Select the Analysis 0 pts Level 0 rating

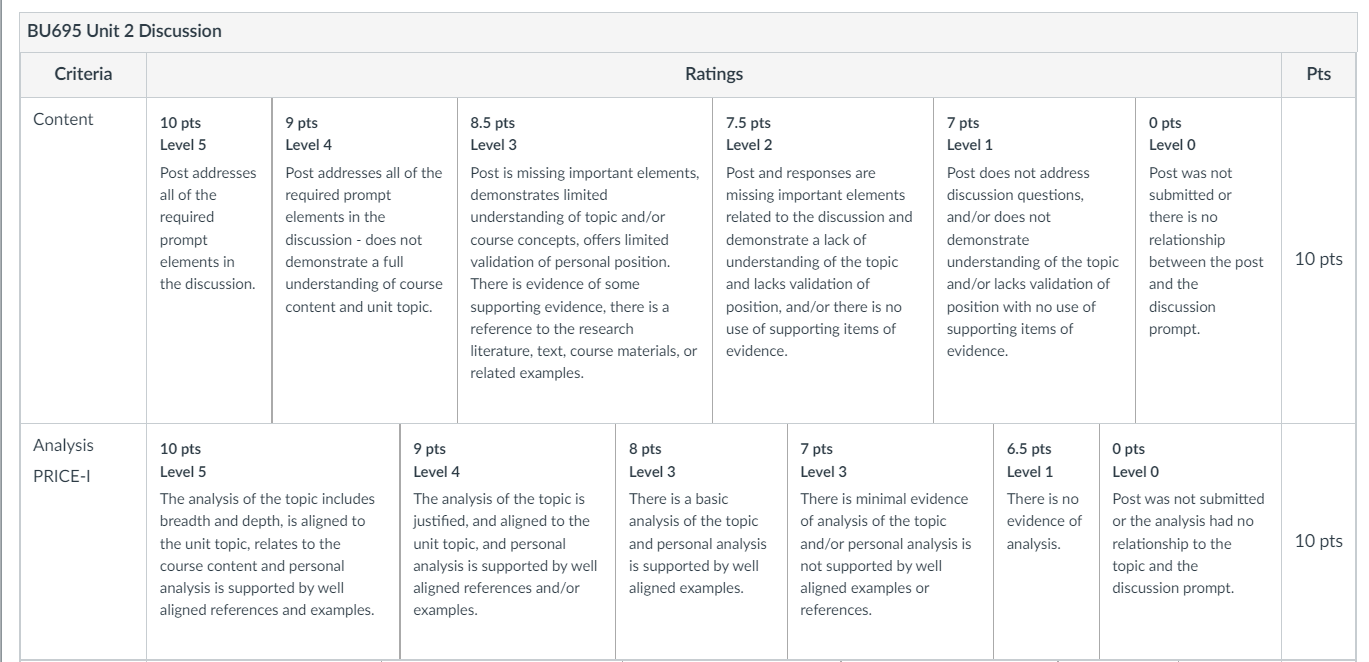click(1190, 541)
